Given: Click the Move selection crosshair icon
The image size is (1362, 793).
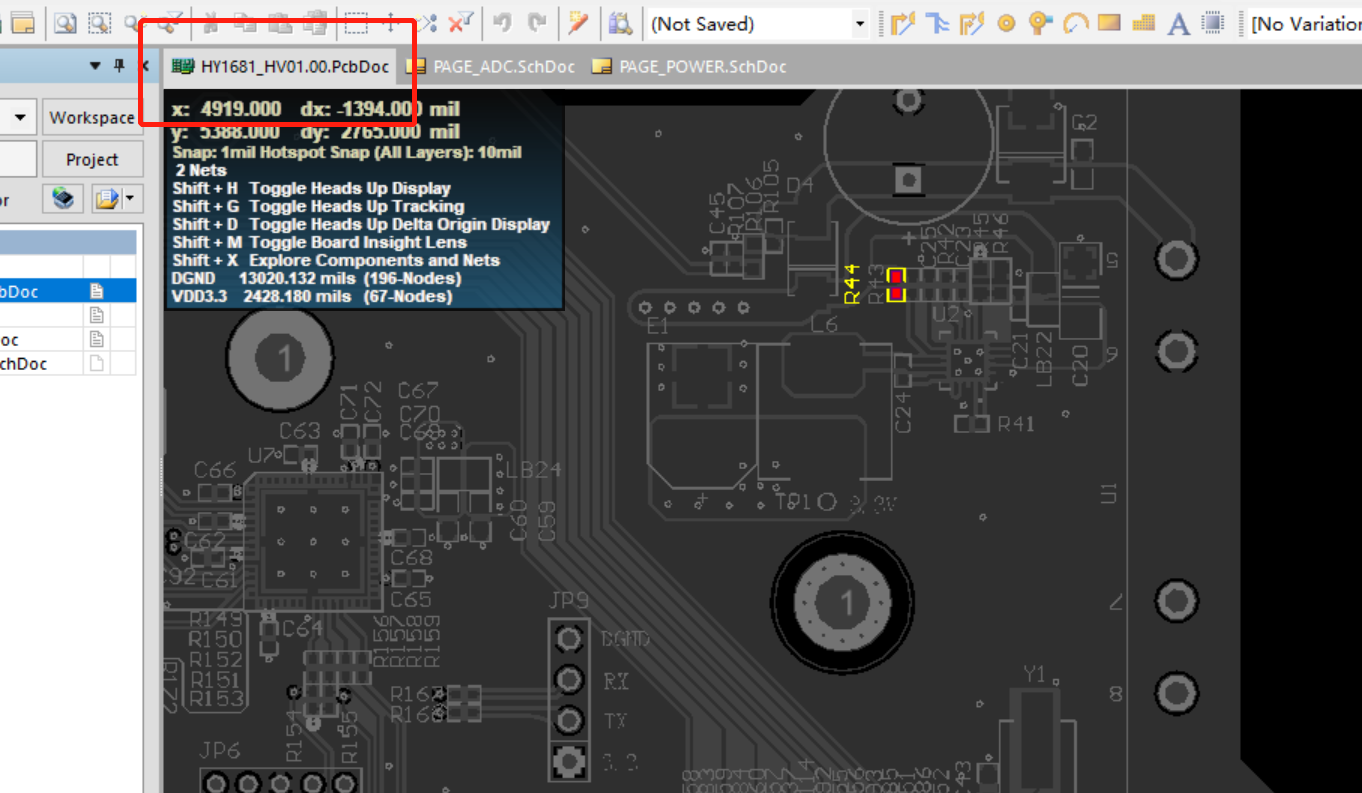Looking at the screenshot, I should pyautogui.click(x=391, y=22).
